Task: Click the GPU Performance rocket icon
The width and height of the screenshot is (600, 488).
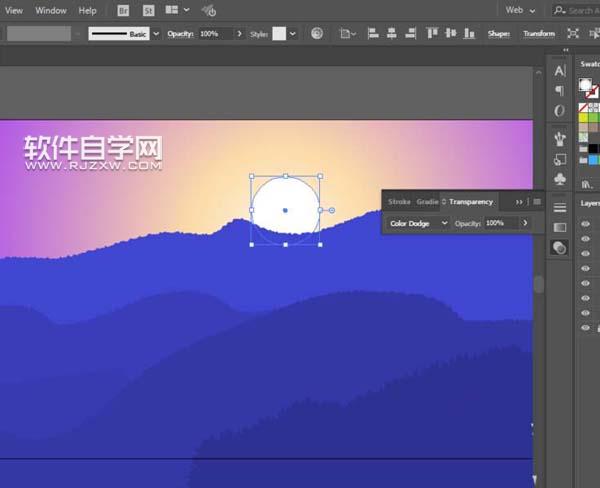Action: coord(209,11)
